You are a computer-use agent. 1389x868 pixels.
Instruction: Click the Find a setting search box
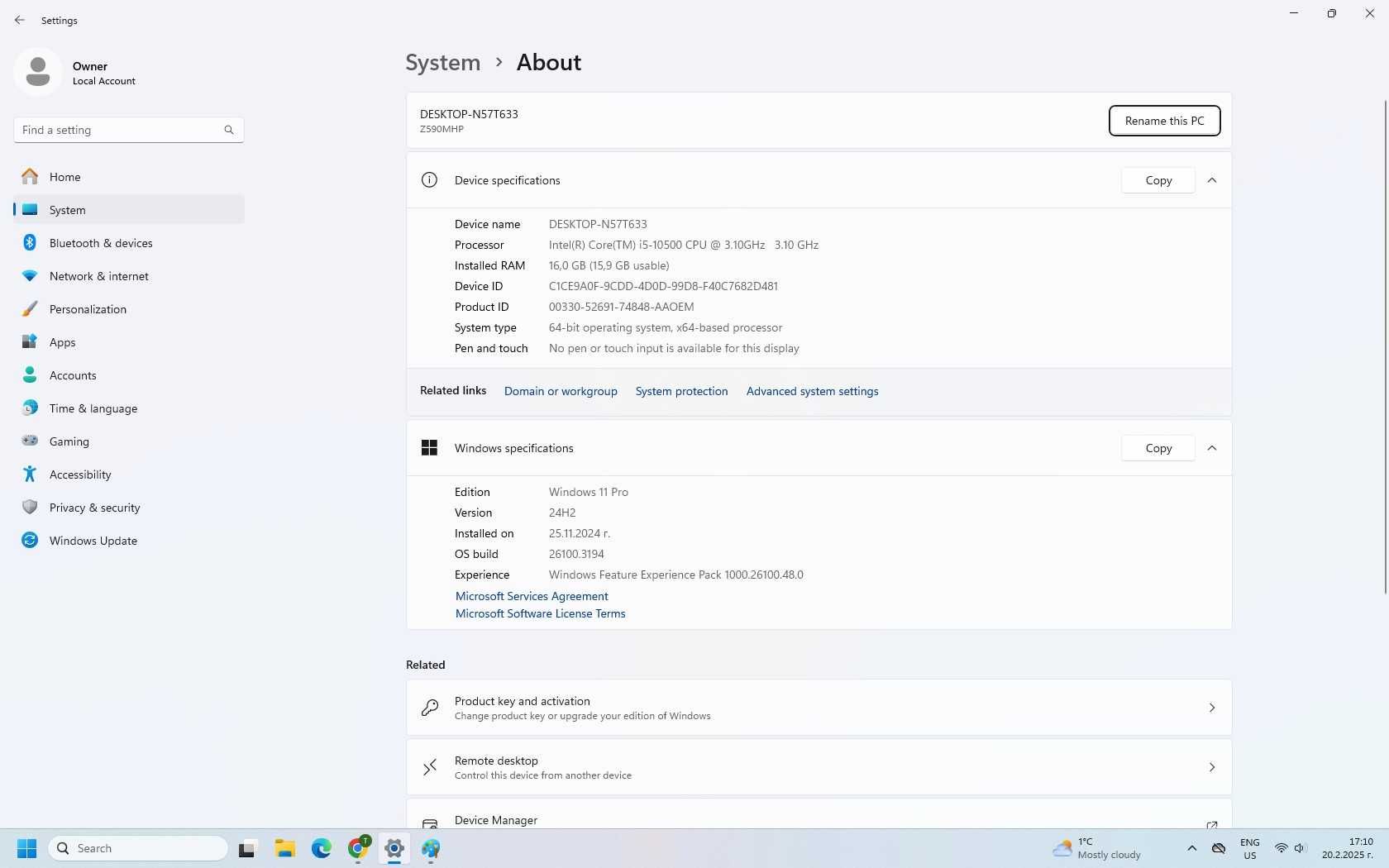pyautogui.click(x=129, y=130)
